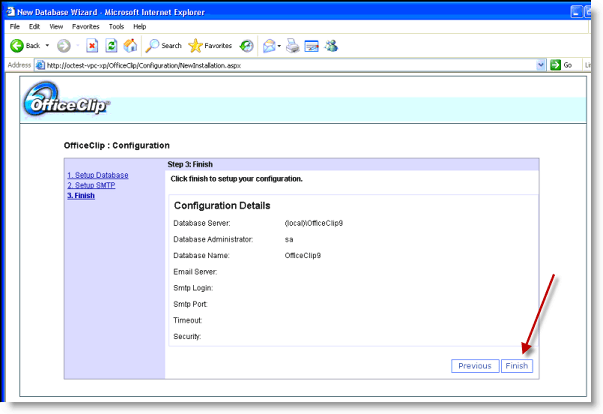Click the Security: label
Image resolution: width=603 pixels, height=414 pixels.
click(x=187, y=337)
